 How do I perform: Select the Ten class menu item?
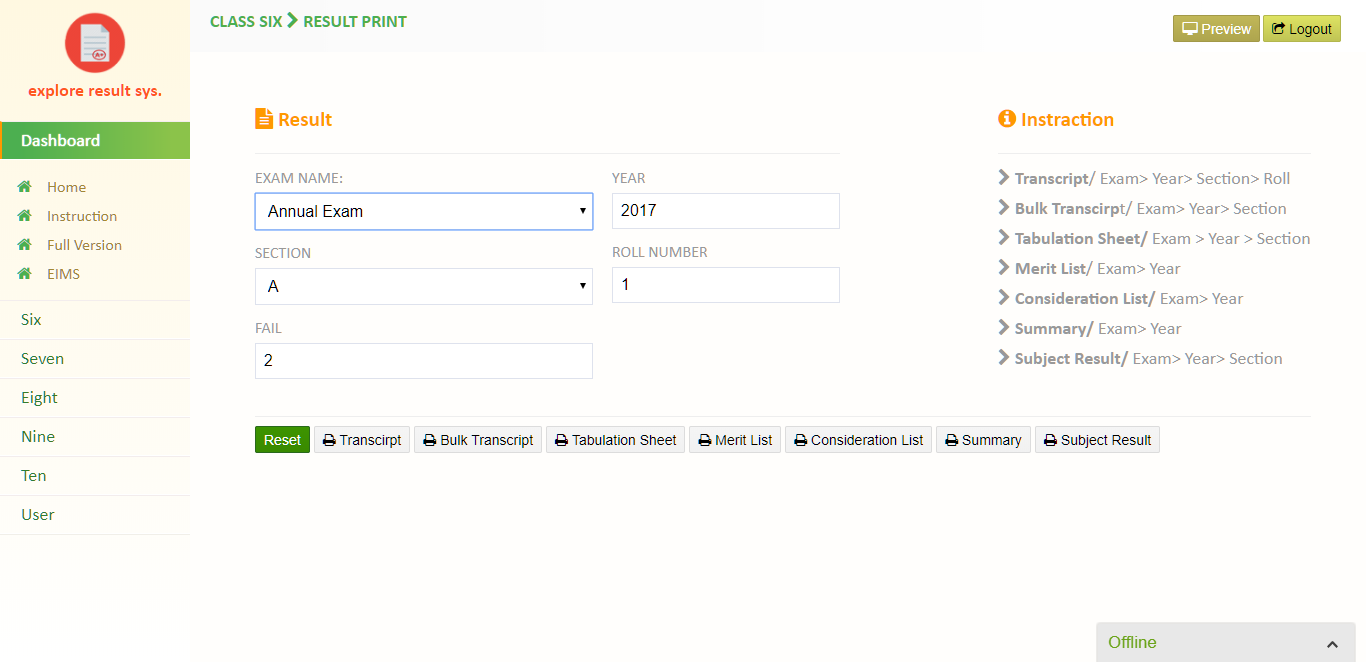tap(34, 476)
